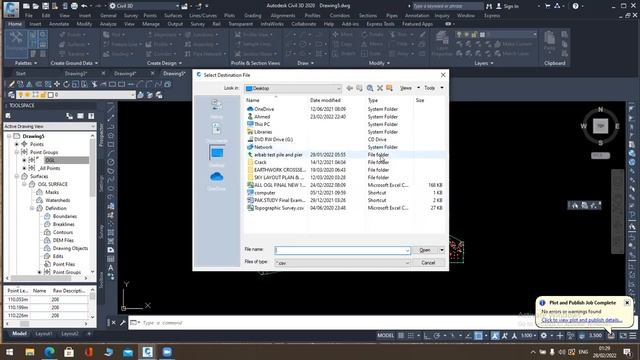Viewport: 640px width, 360px height.
Task: Select the History place in dialog sidebar
Action: click(x=216, y=109)
